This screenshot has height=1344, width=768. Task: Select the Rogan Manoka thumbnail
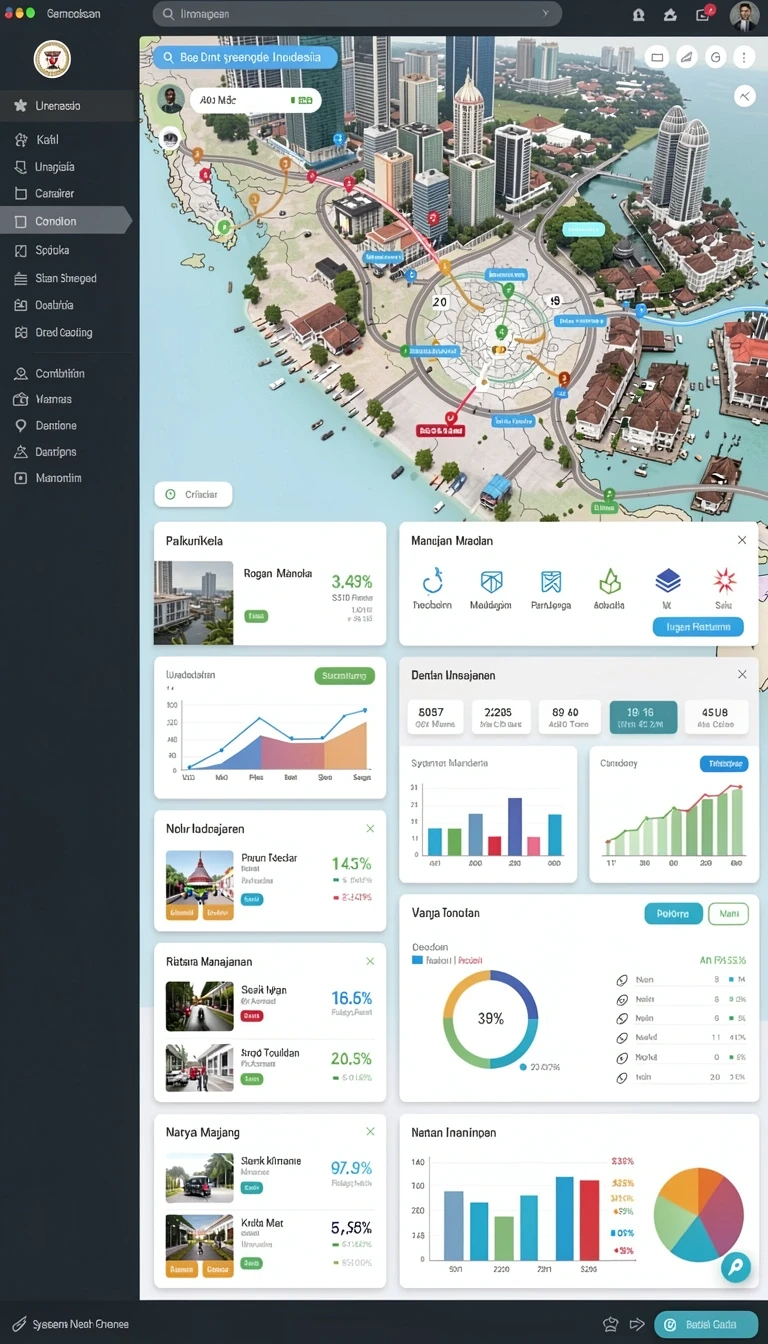point(193,602)
